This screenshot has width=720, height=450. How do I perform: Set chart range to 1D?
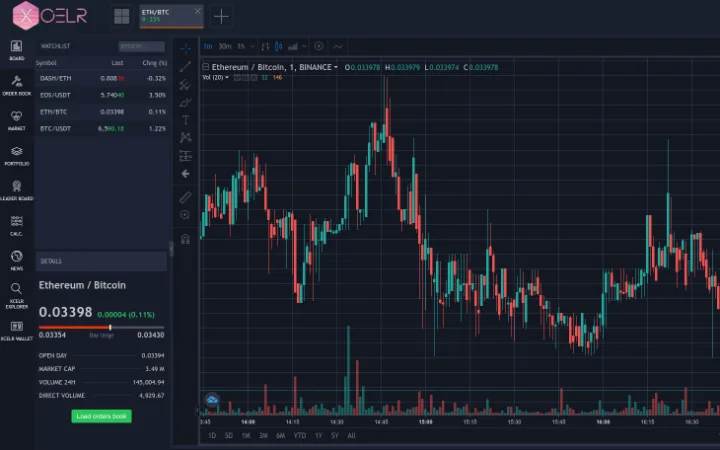click(x=212, y=435)
